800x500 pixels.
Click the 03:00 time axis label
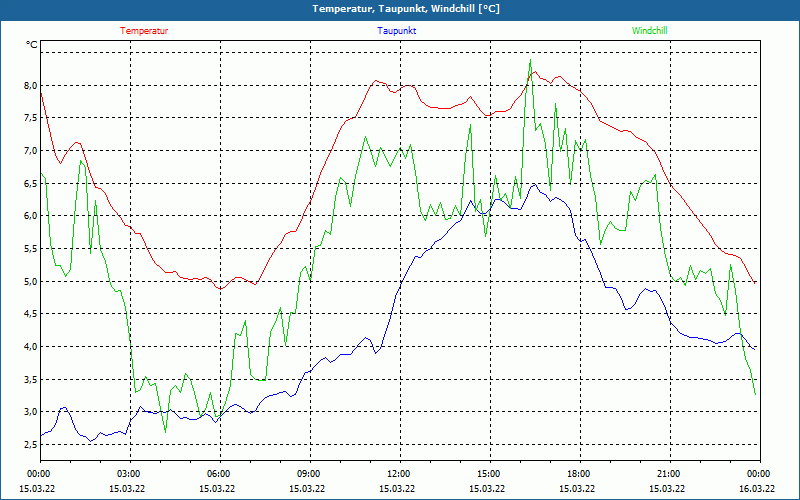[131, 474]
